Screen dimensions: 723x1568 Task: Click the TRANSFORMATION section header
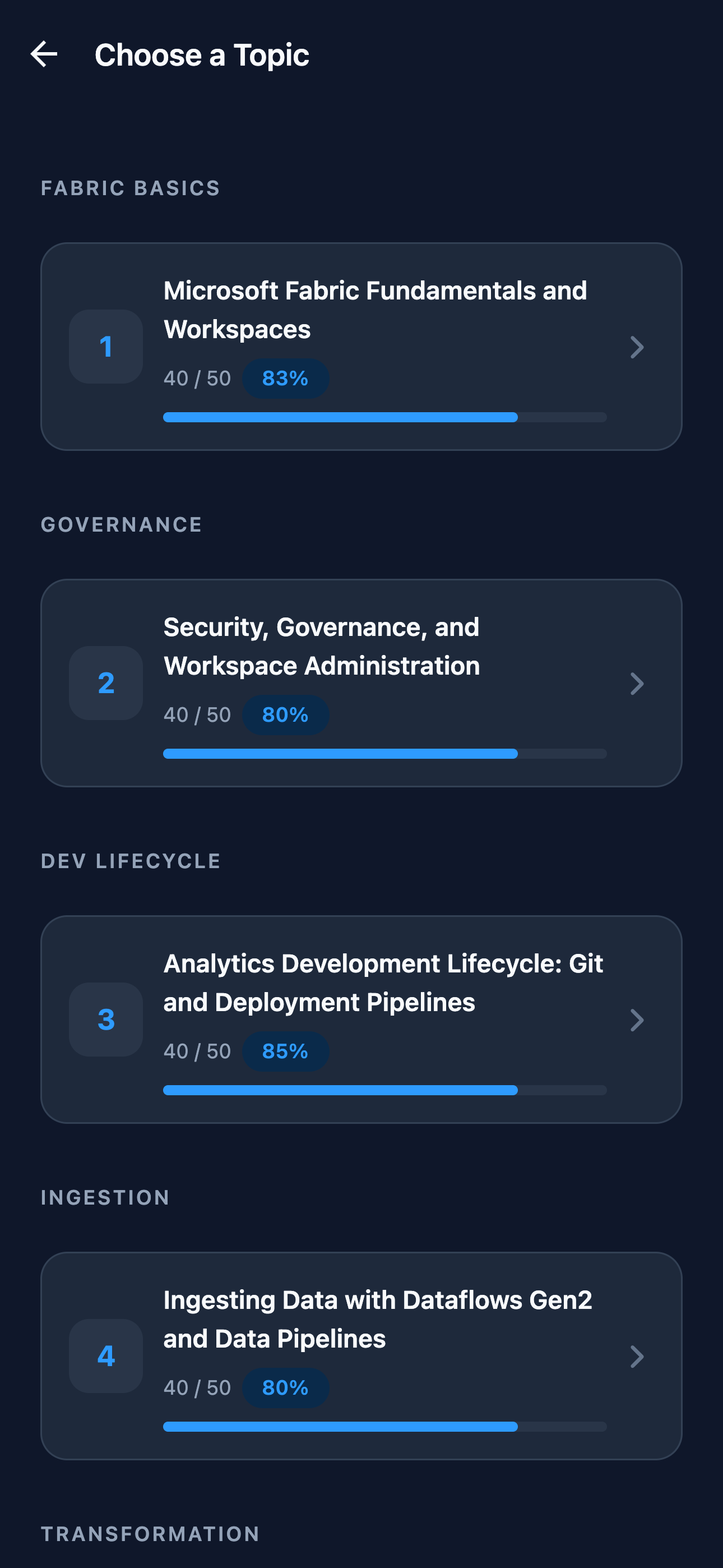pyautogui.click(x=150, y=1534)
